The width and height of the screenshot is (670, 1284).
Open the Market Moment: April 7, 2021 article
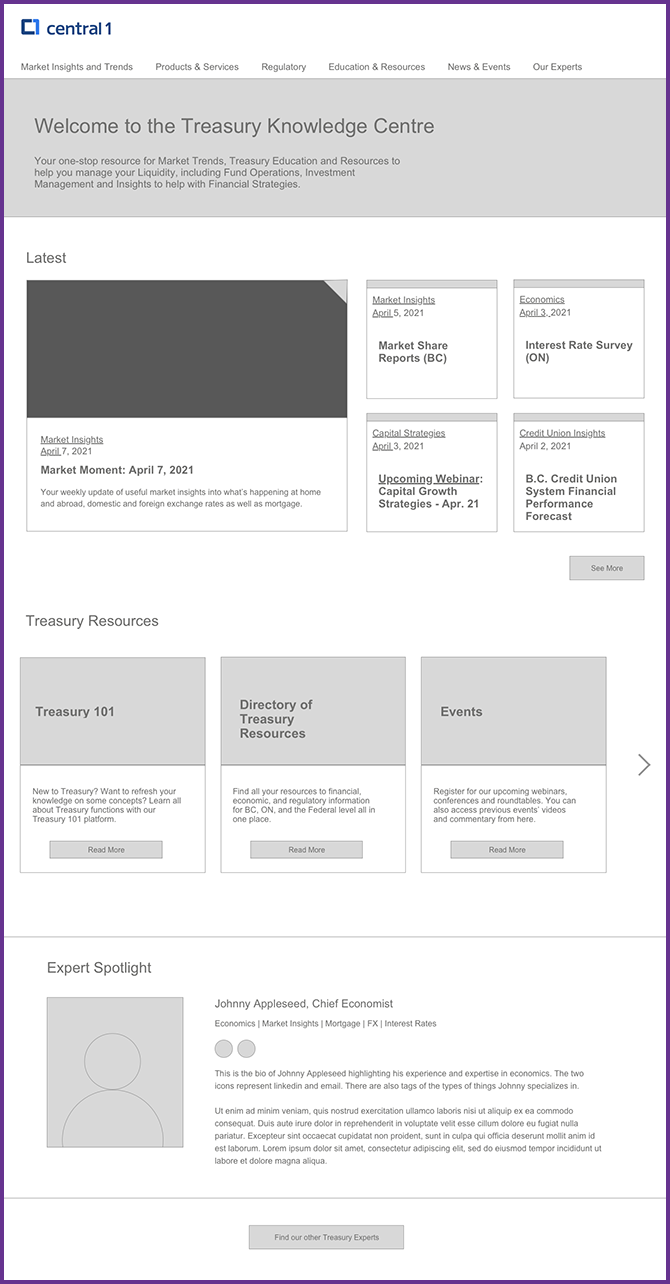(117, 470)
